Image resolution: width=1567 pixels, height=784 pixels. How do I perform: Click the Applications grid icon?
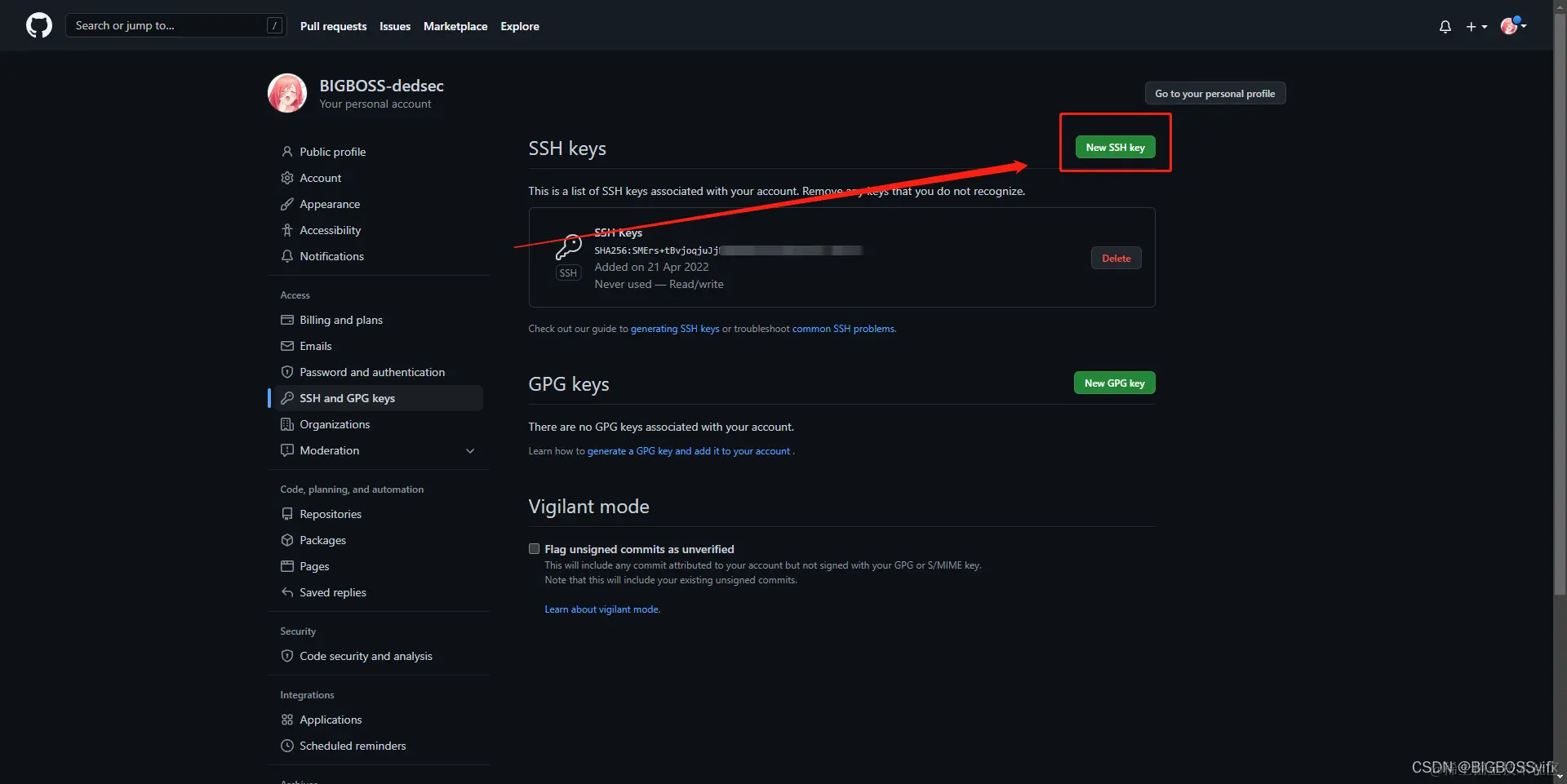click(x=287, y=720)
